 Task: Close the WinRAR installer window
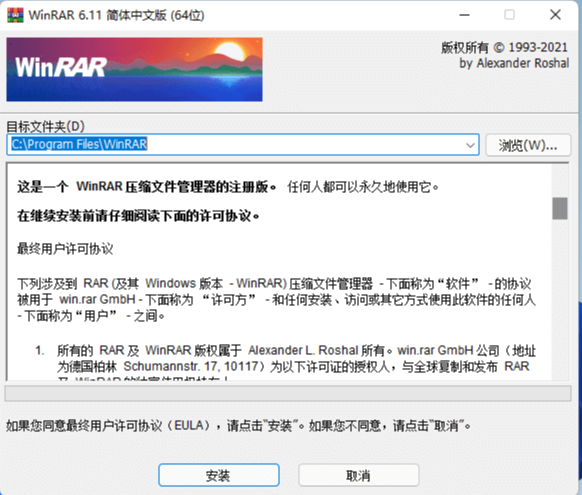[x=555, y=15]
